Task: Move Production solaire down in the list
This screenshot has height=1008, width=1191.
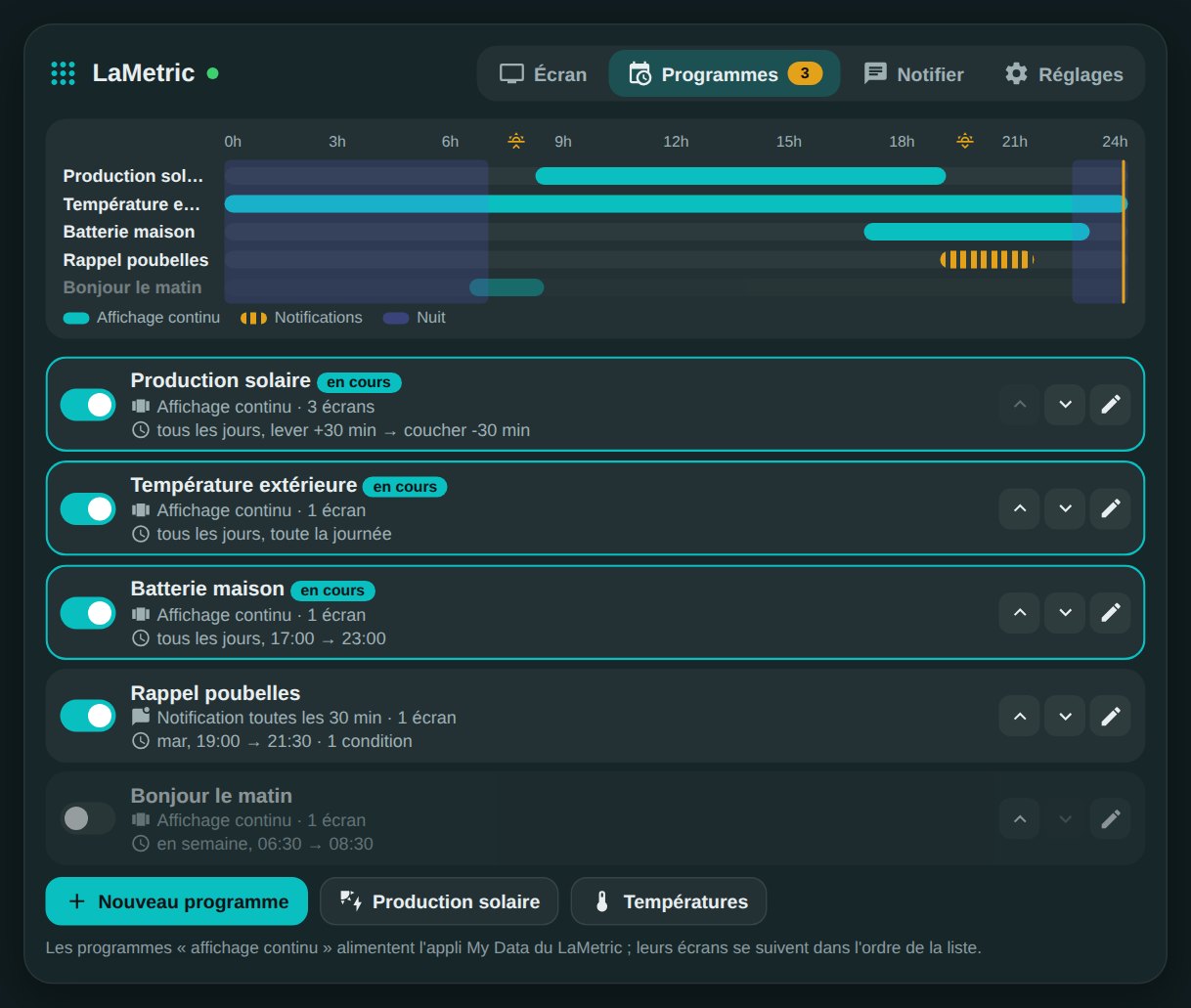Action: click(1065, 405)
